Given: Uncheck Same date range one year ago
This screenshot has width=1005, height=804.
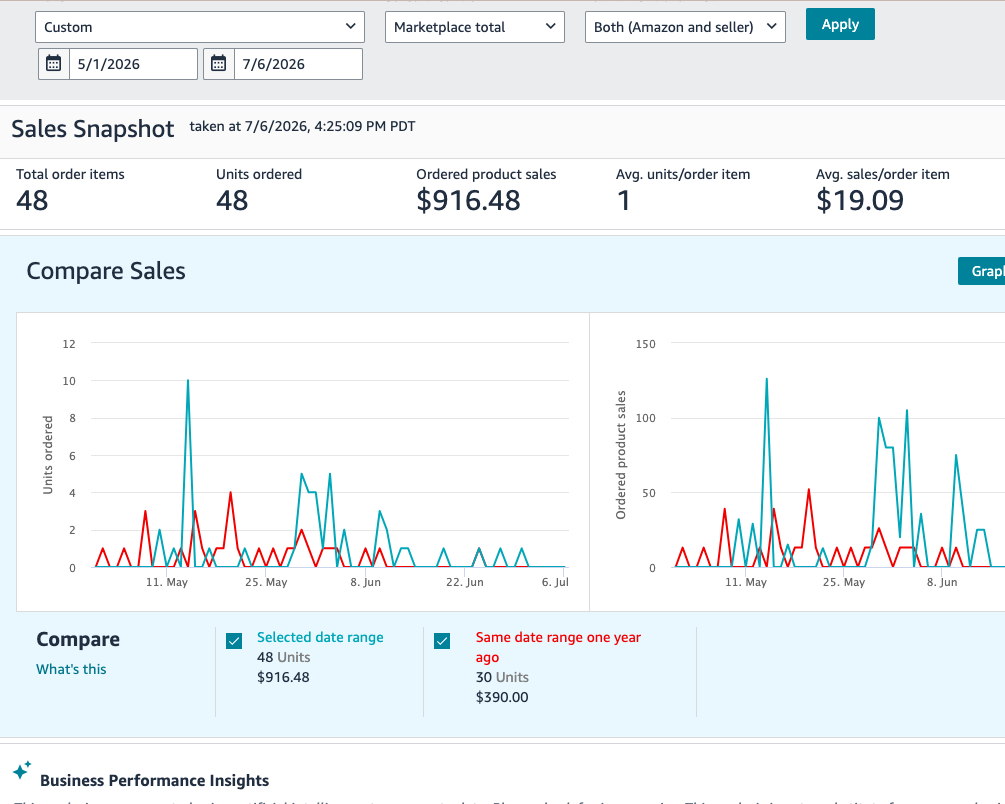Looking at the screenshot, I should pos(442,641).
